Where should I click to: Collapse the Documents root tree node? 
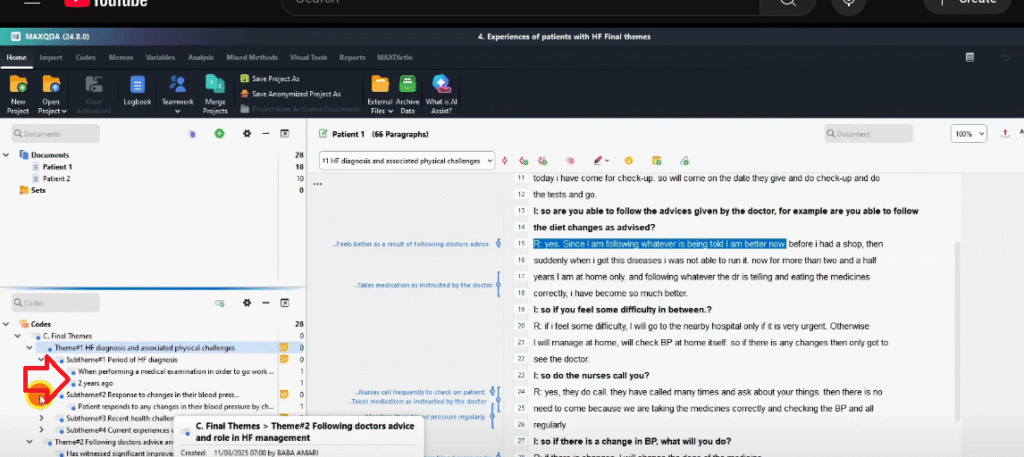pyautogui.click(x=6, y=155)
